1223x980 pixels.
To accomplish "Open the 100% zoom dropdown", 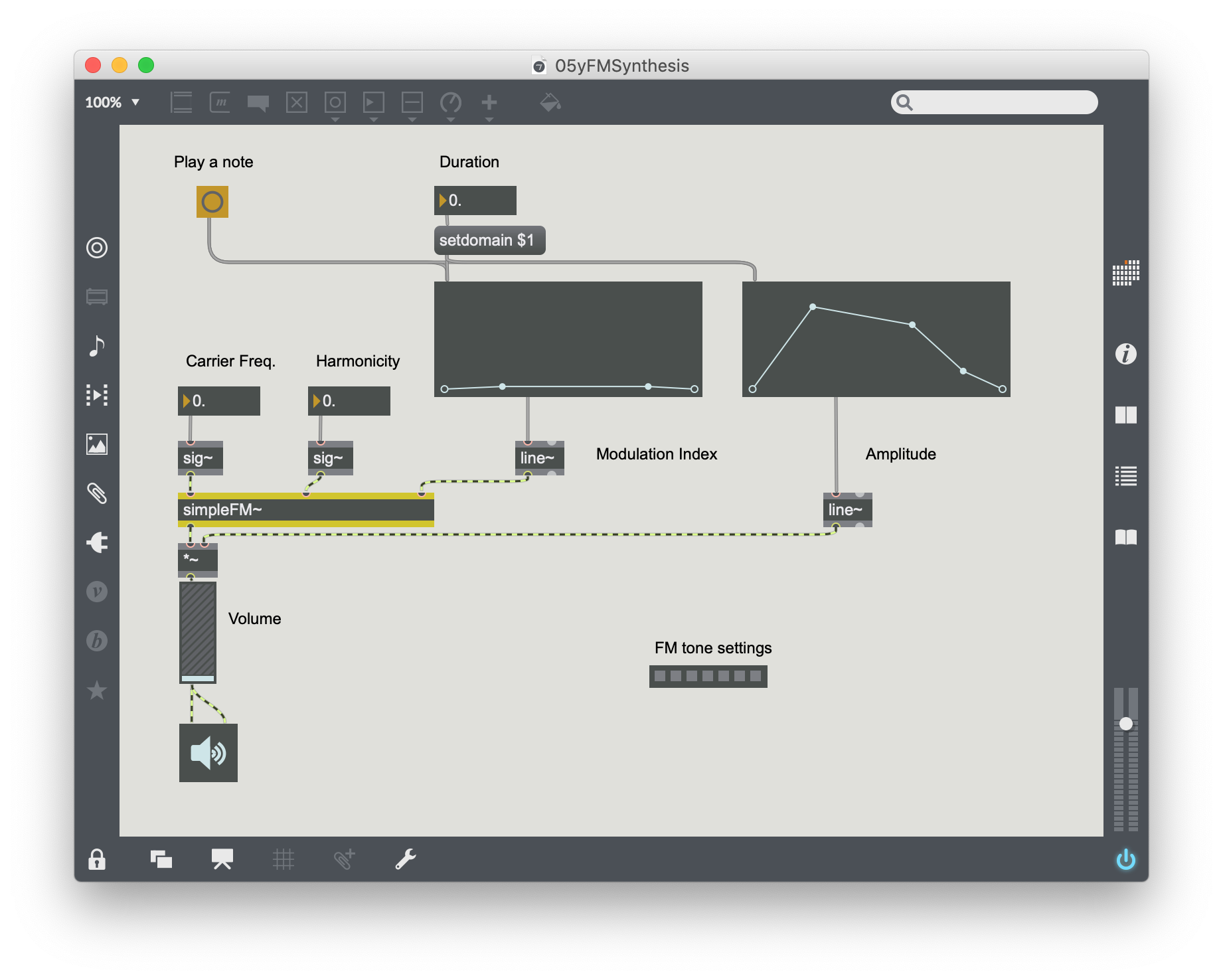I will (112, 102).
